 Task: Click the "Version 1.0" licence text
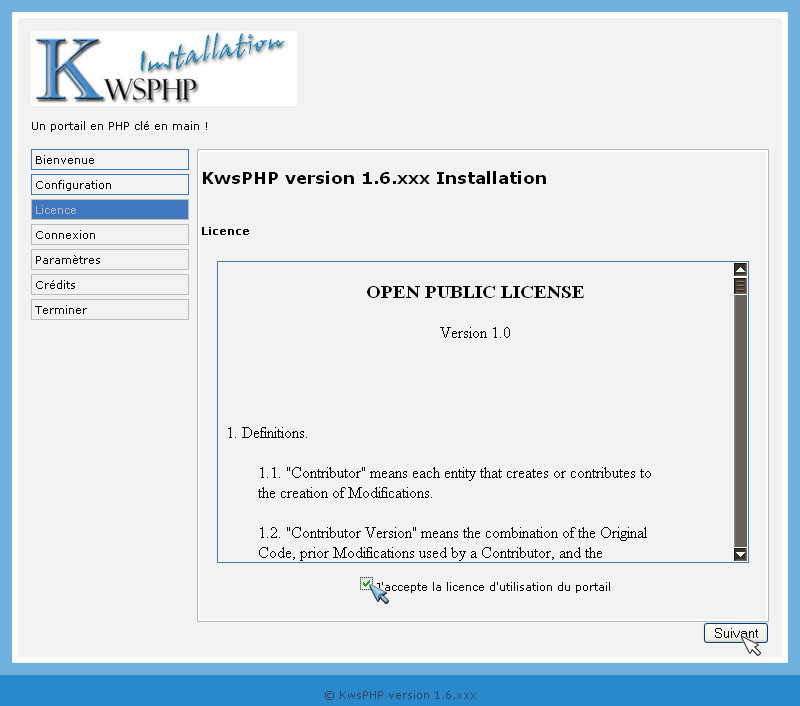point(475,333)
